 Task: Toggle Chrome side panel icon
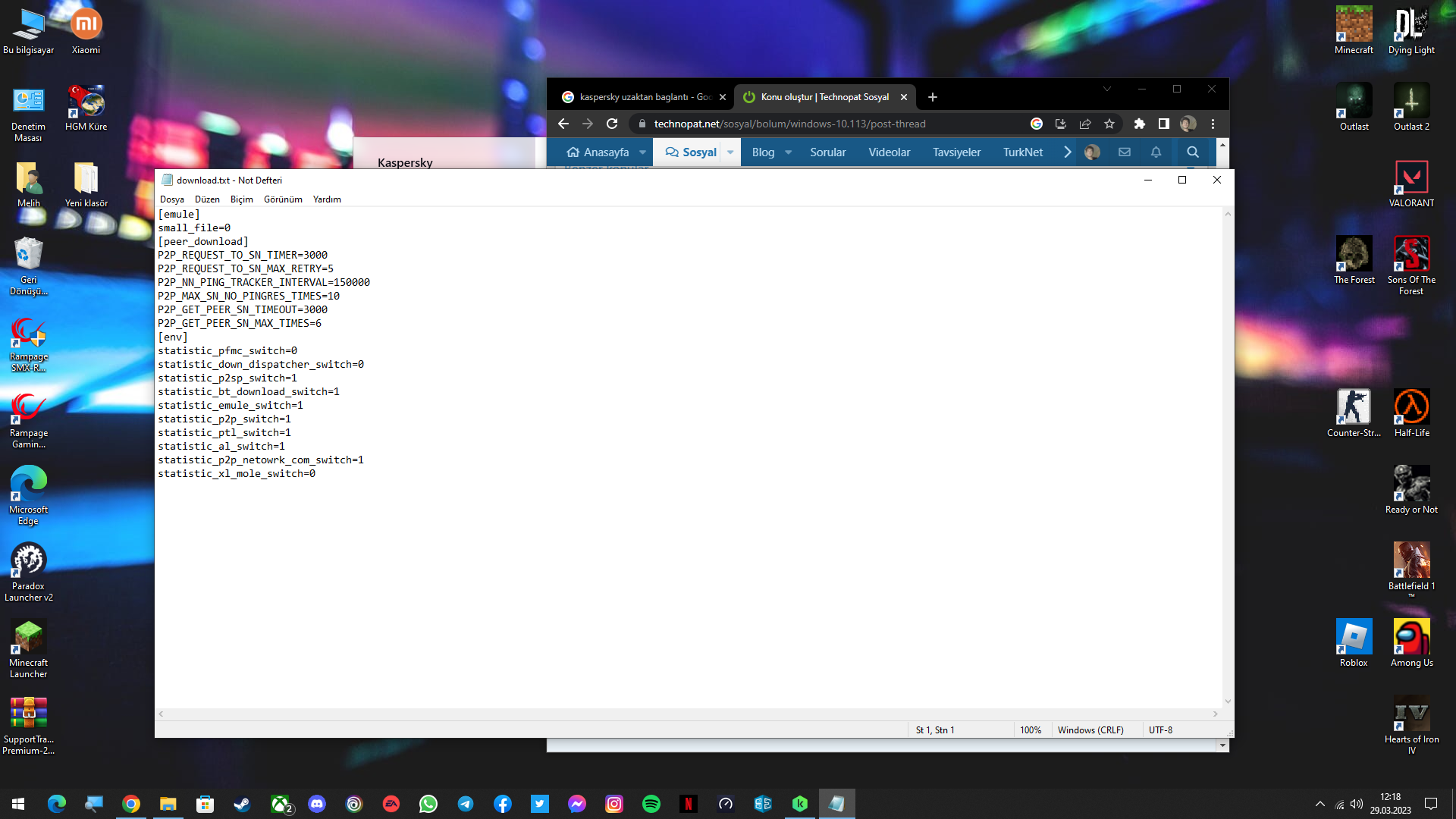[x=1163, y=124]
